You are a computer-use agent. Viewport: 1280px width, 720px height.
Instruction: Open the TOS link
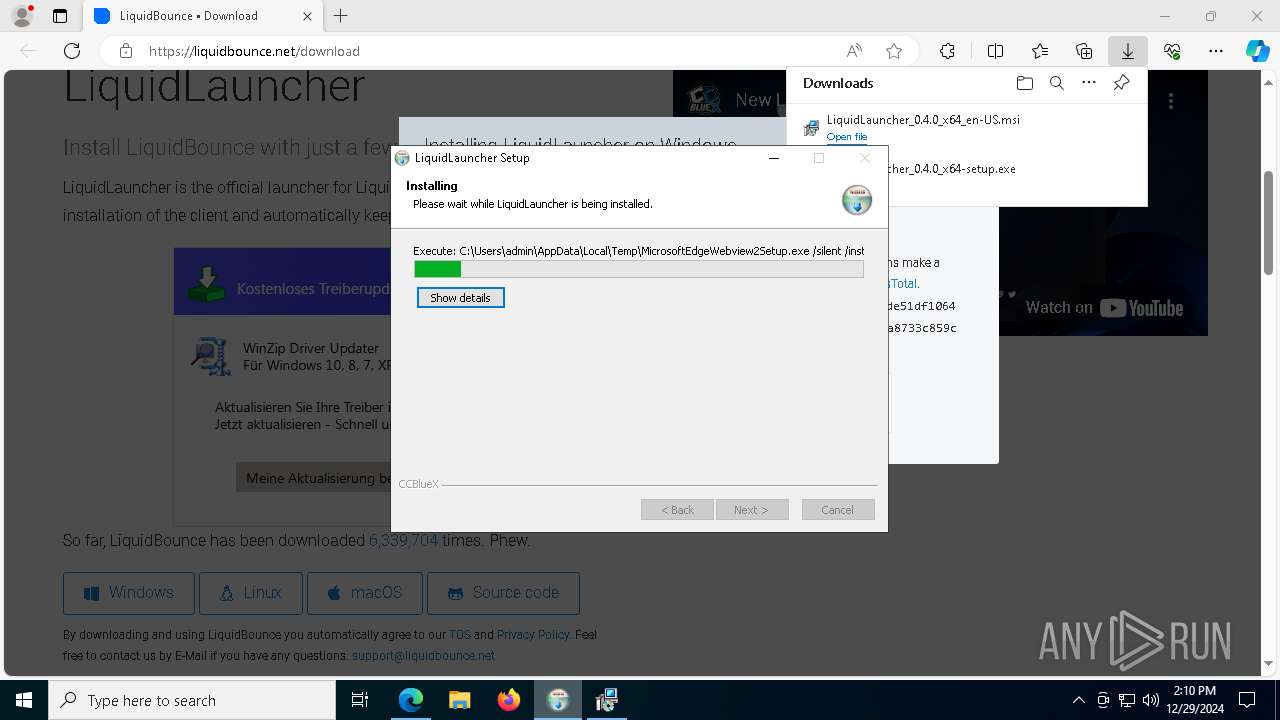point(459,634)
